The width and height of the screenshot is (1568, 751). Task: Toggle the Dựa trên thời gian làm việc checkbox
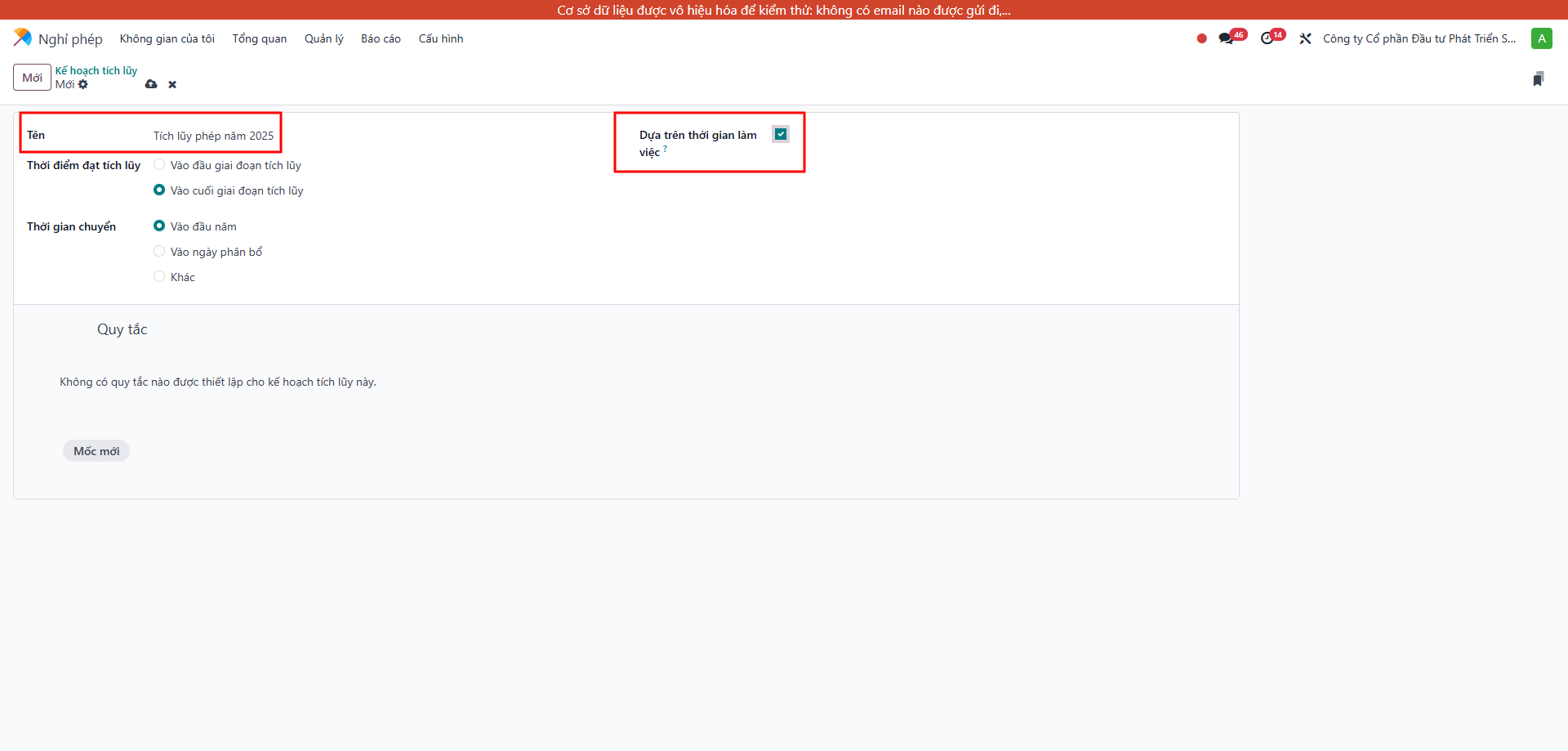tap(781, 134)
